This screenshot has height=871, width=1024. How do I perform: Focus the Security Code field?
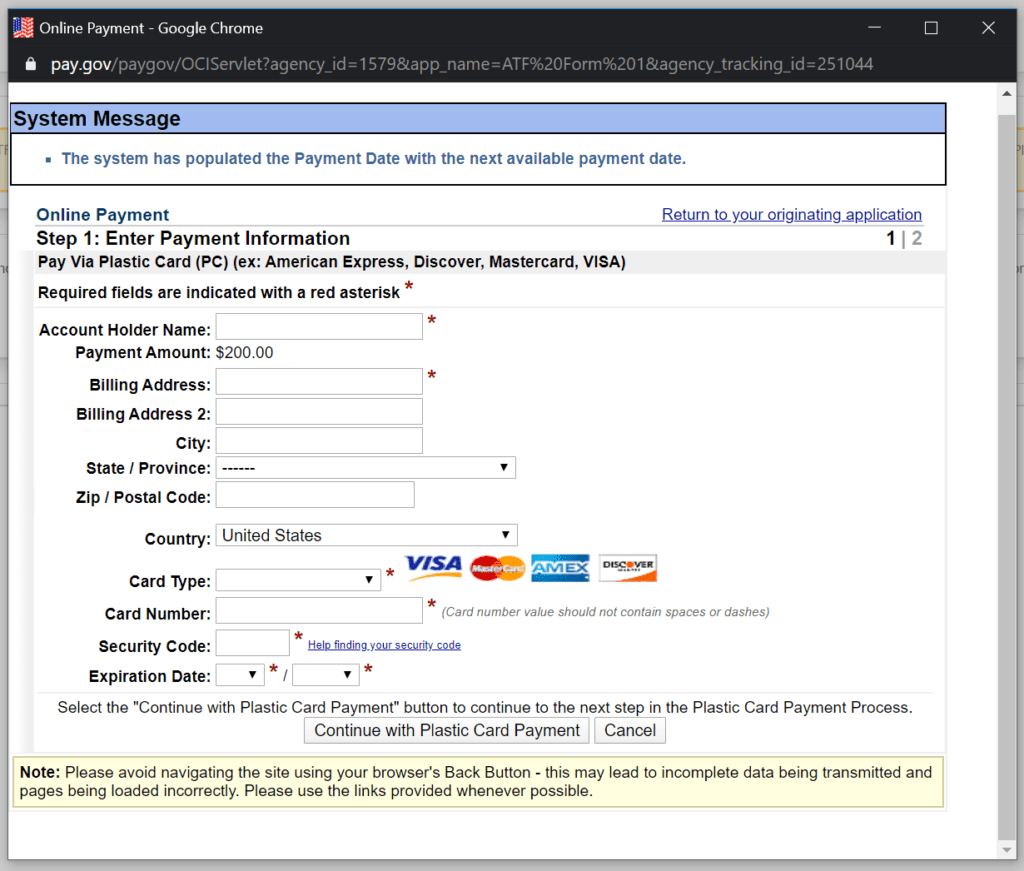253,643
